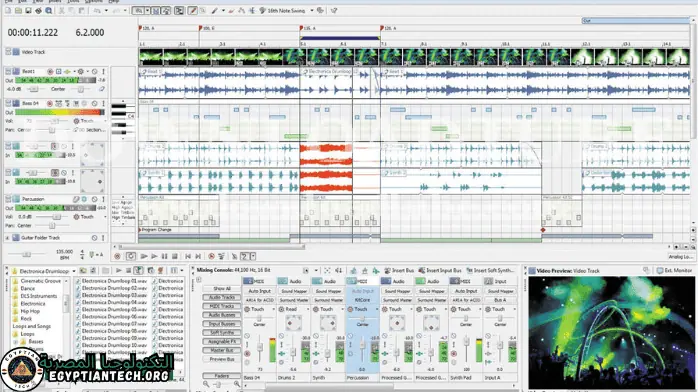Click Show All in Mixing Console
Image resolution: width=698 pixels, height=392 pixels.
222,288
